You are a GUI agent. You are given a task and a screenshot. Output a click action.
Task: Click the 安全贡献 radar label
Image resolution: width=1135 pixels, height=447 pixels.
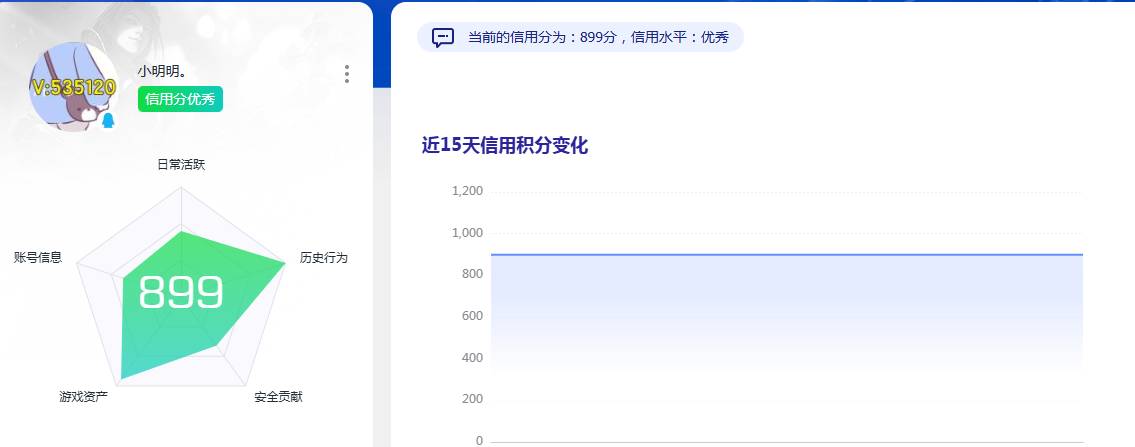pyautogui.click(x=278, y=396)
